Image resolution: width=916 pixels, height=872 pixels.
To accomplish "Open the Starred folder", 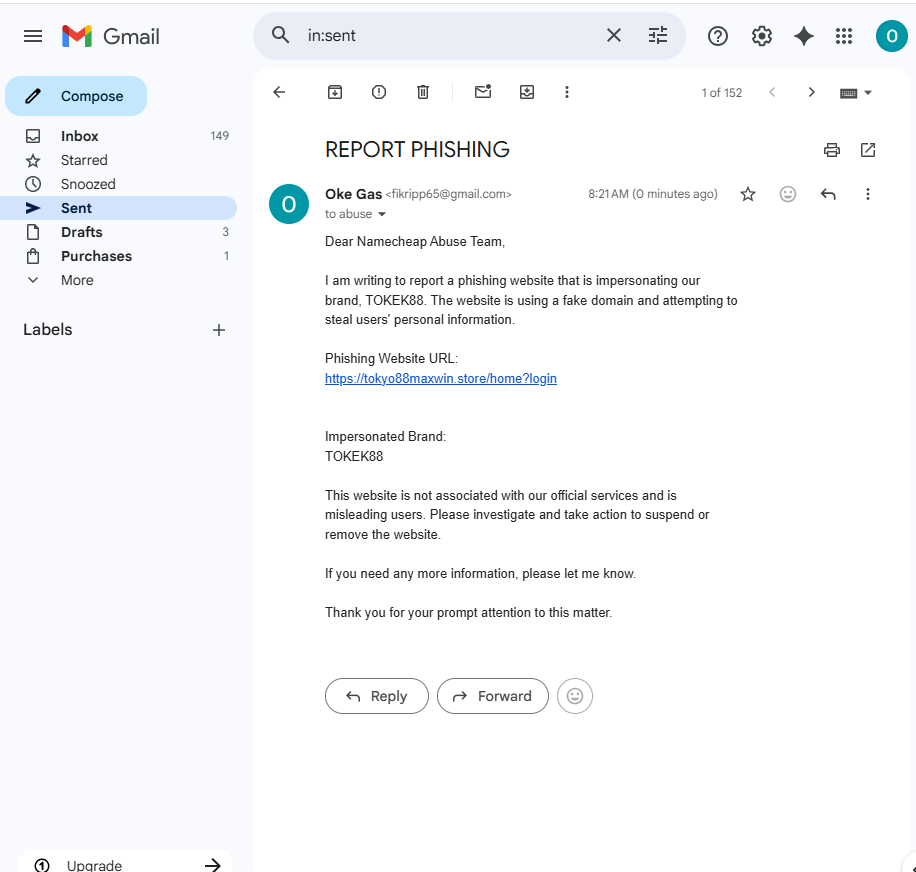I will click(x=120, y=160).
